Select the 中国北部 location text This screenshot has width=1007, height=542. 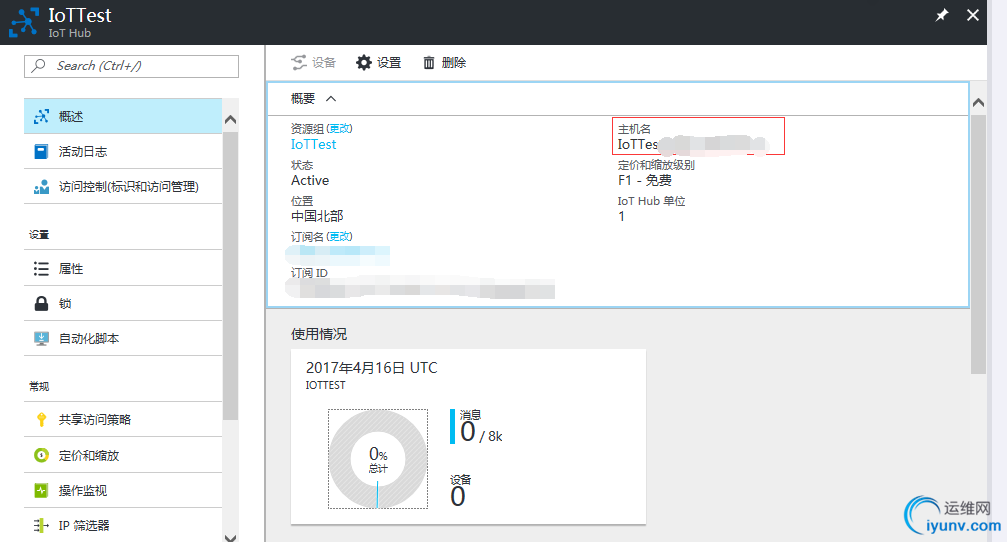317,216
